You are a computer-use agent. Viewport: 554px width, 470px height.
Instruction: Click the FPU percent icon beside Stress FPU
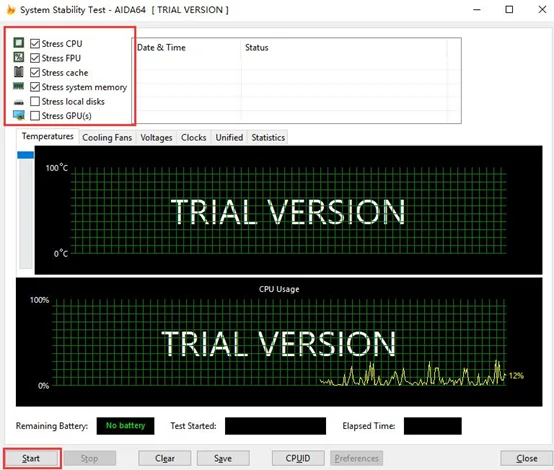click(x=19, y=57)
